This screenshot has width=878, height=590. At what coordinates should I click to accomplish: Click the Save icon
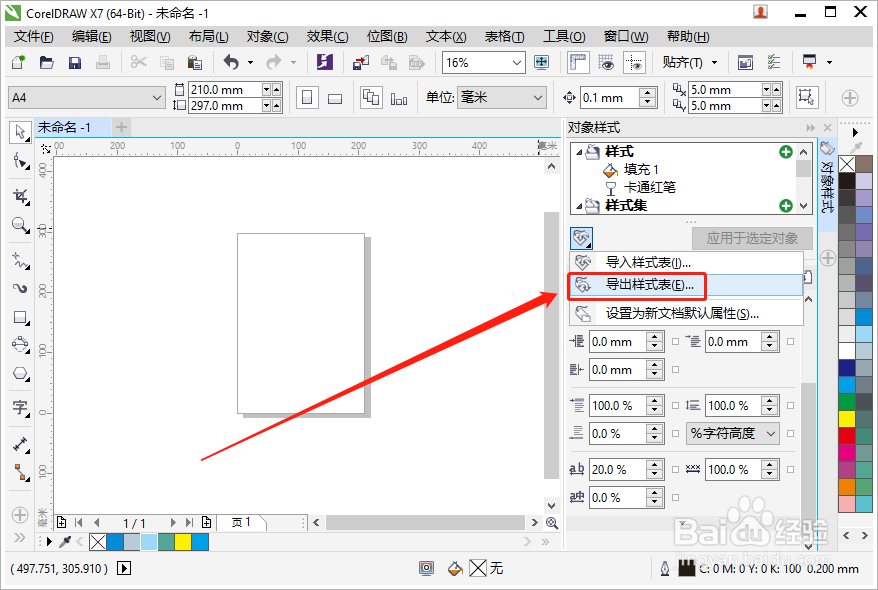74,62
